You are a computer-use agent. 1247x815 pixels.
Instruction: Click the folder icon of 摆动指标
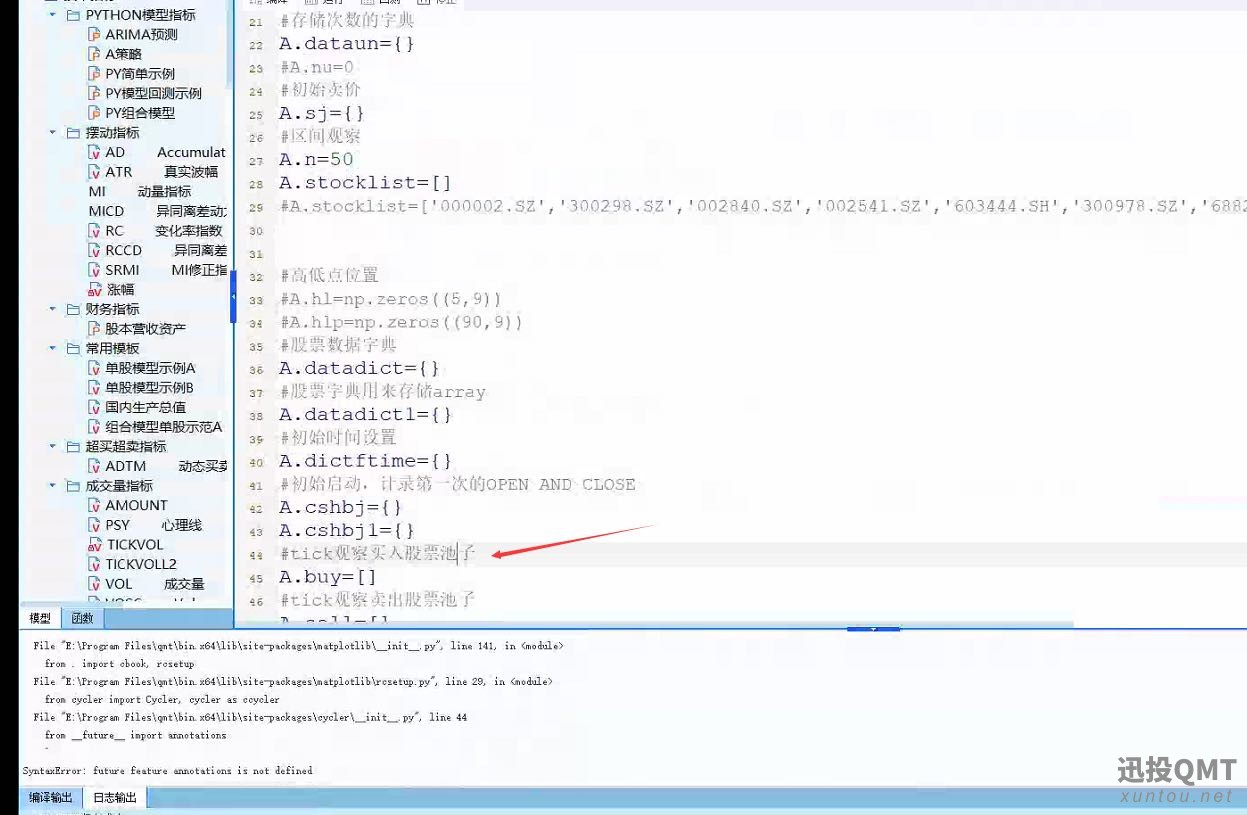coord(73,132)
